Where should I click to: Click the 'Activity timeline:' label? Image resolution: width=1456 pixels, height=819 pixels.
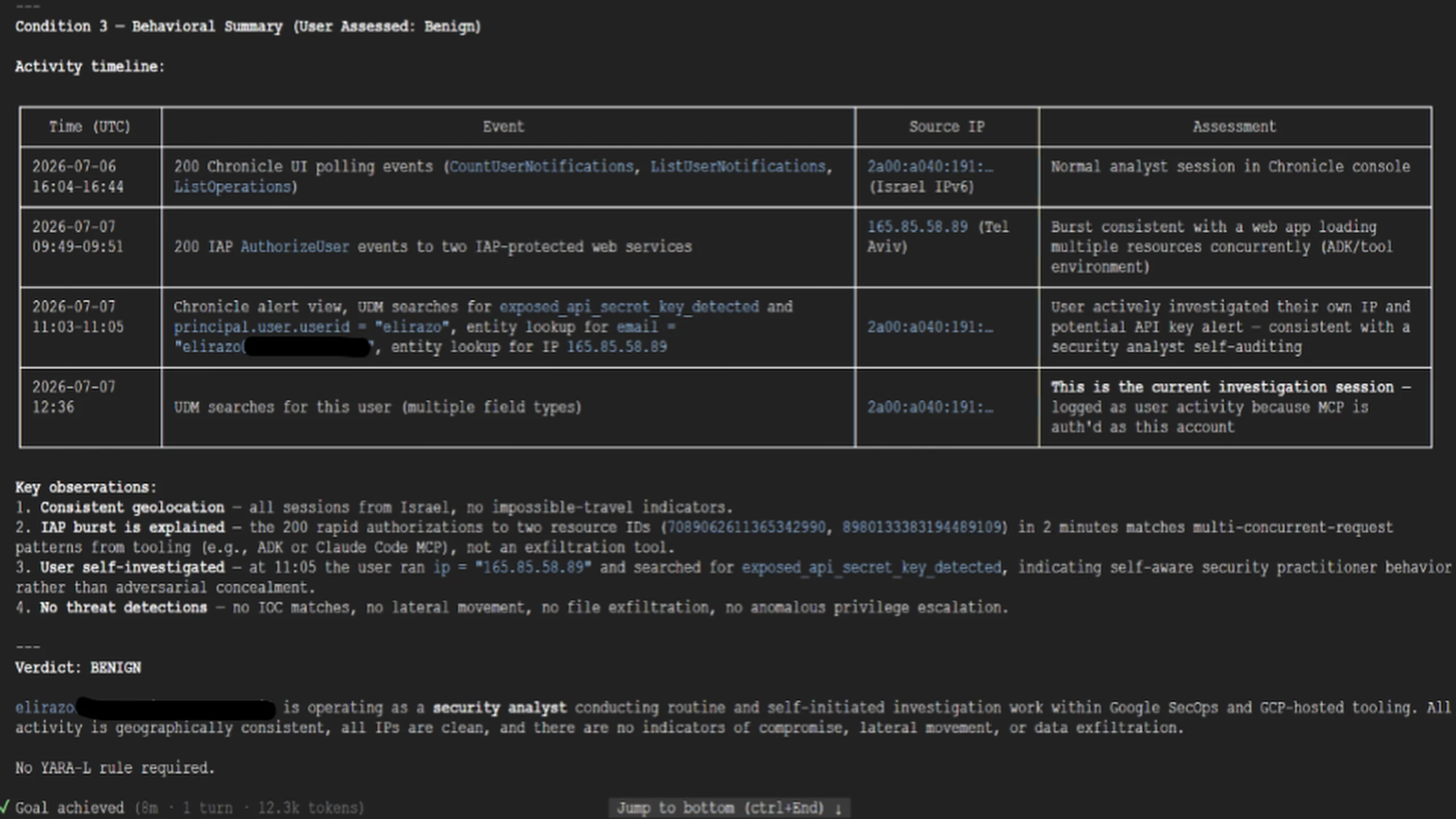point(90,67)
